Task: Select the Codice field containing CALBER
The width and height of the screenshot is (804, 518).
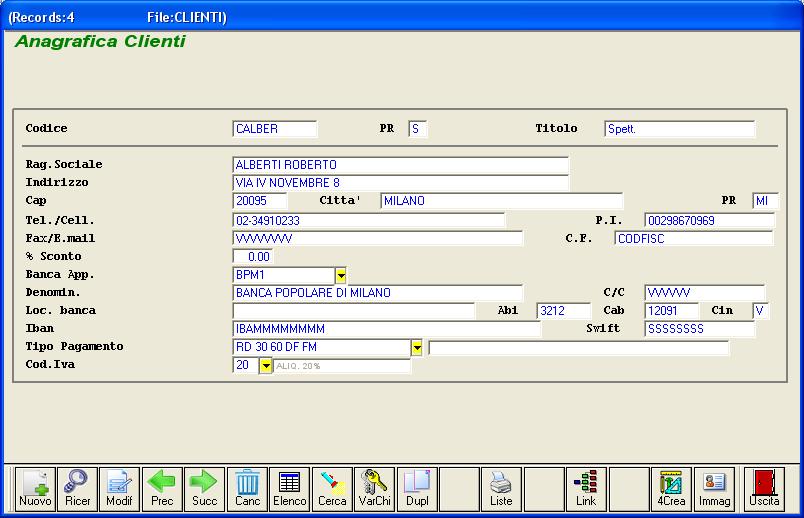Action: click(x=275, y=129)
